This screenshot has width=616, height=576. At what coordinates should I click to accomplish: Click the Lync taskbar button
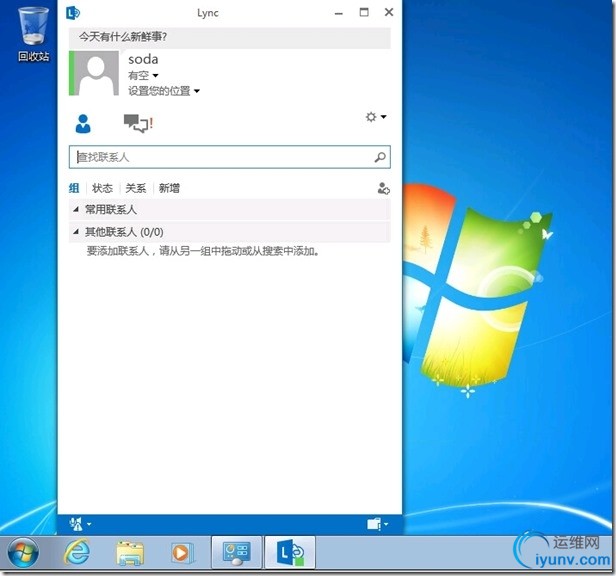tap(290, 552)
